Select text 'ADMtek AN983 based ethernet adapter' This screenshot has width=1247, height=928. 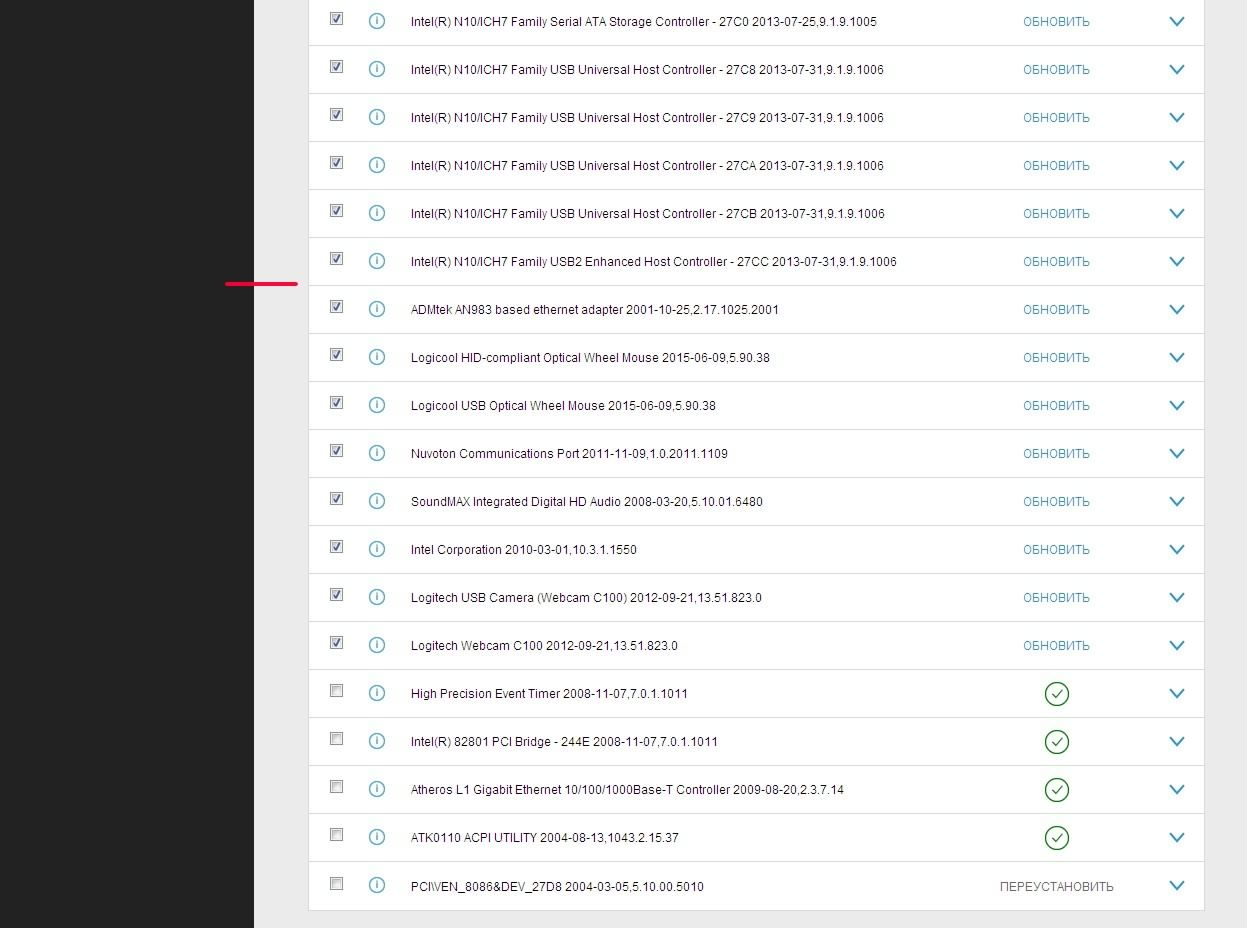tap(516, 310)
